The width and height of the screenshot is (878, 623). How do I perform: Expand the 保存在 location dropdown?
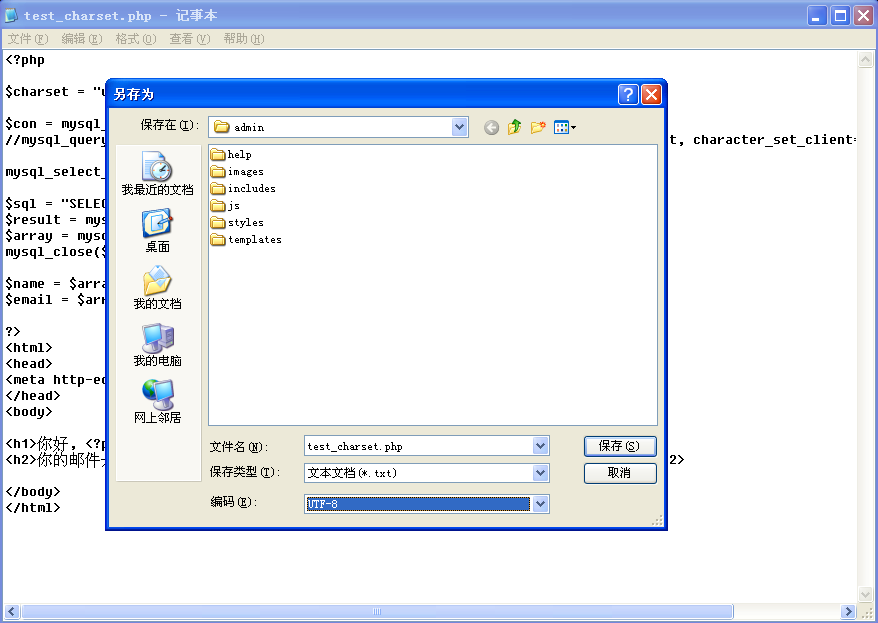click(x=459, y=127)
